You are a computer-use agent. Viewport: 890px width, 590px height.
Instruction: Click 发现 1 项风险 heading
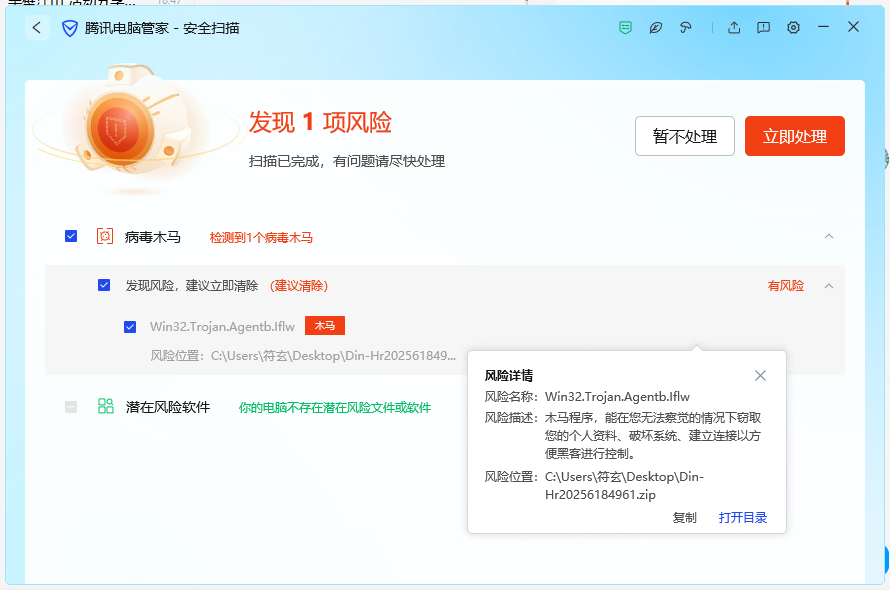tap(320, 122)
